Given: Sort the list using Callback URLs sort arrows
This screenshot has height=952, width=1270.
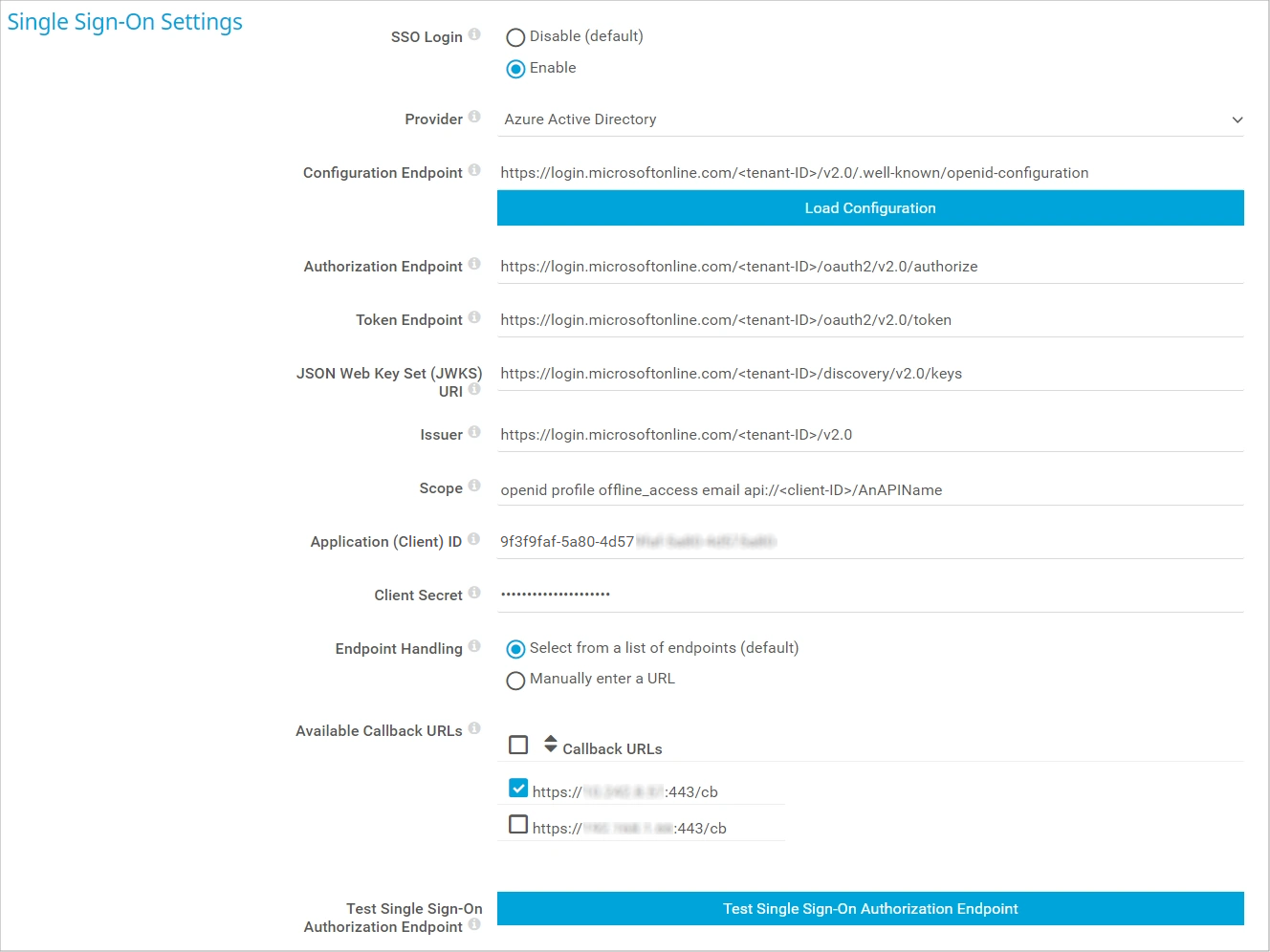Looking at the screenshot, I should pyautogui.click(x=551, y=744).
